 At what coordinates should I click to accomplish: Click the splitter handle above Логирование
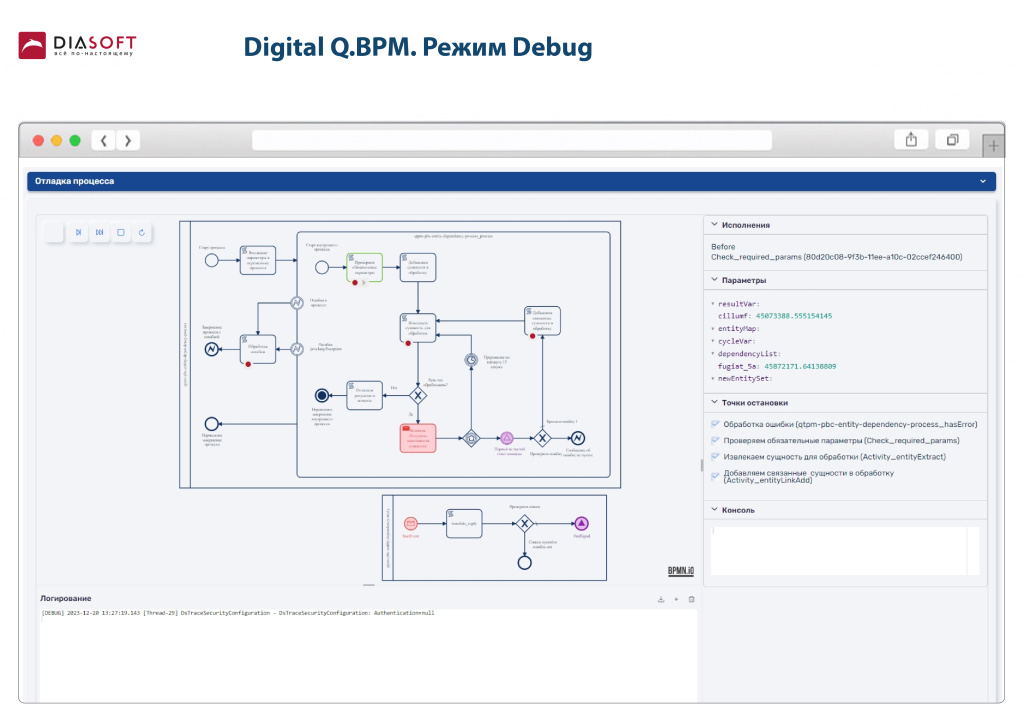pos(369,585)
